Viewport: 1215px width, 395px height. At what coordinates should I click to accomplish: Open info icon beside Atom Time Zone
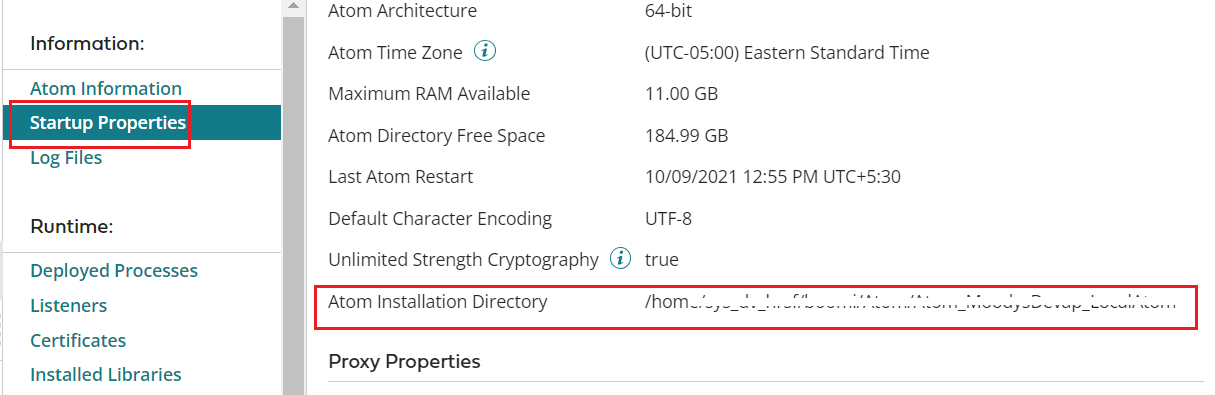485,52
